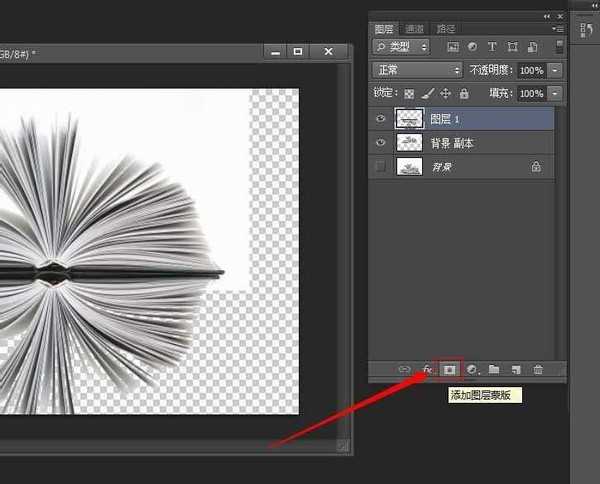Viewport: 600px width, 484px height.
Task: Open the Layers panel flyout menu
Action: [x=558, y=29]
